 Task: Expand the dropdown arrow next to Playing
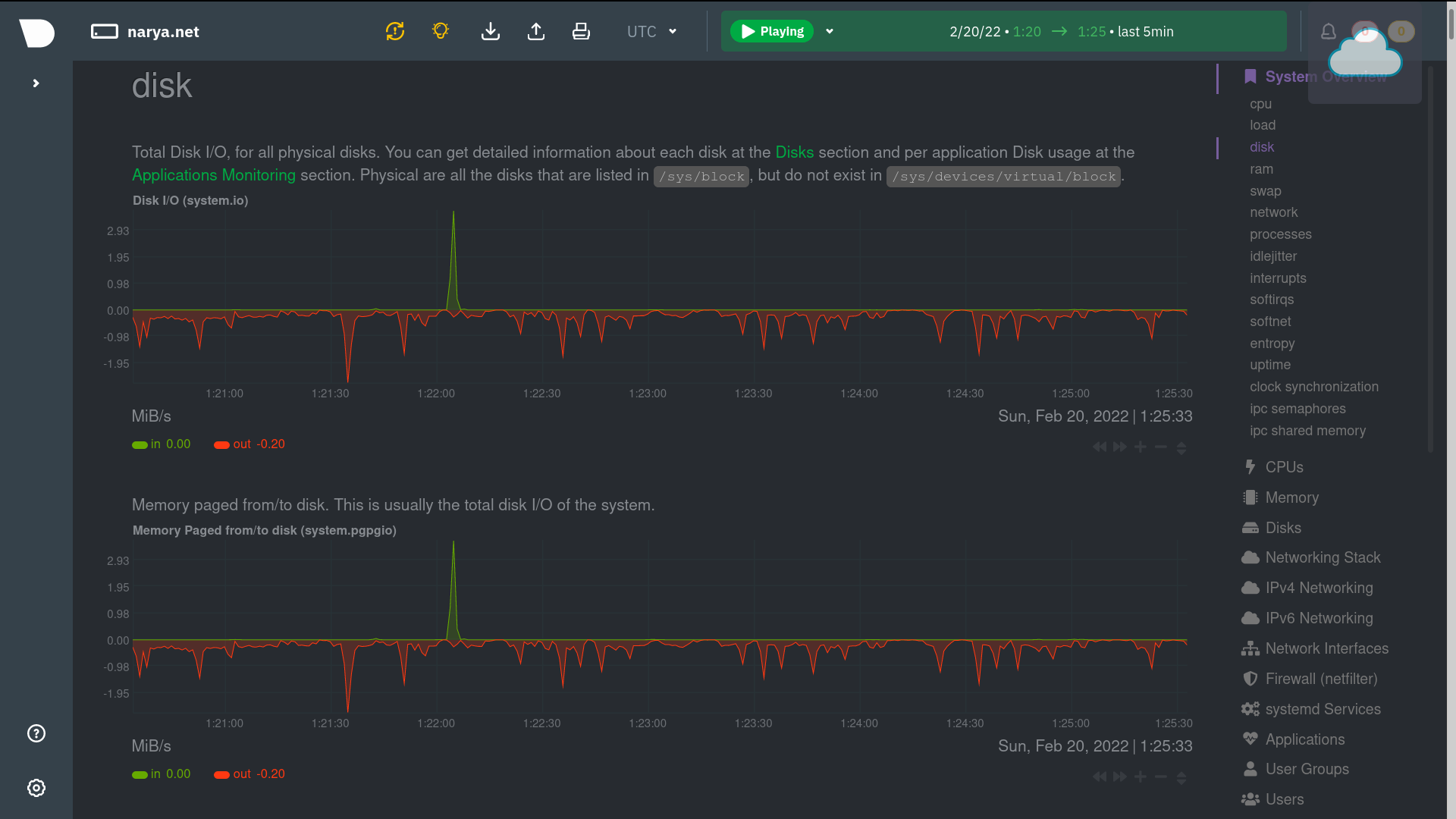(830, 31)
